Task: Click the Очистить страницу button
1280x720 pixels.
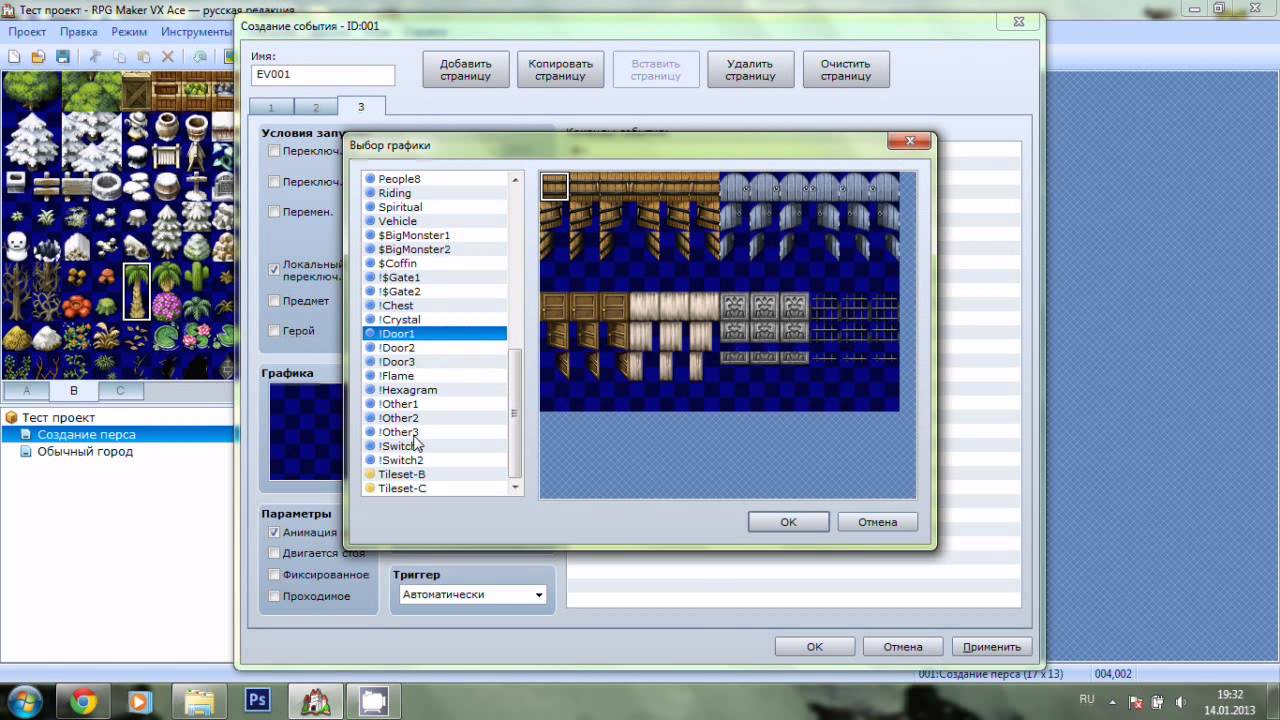Action: [846, 69]
